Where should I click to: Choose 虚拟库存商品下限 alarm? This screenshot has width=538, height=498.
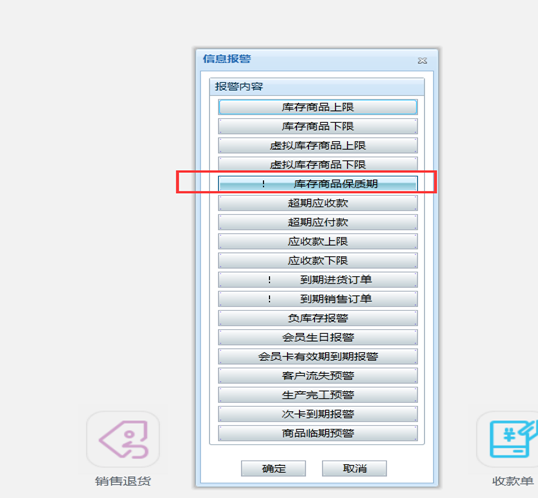pyautogui.click(x=318, y=164)
